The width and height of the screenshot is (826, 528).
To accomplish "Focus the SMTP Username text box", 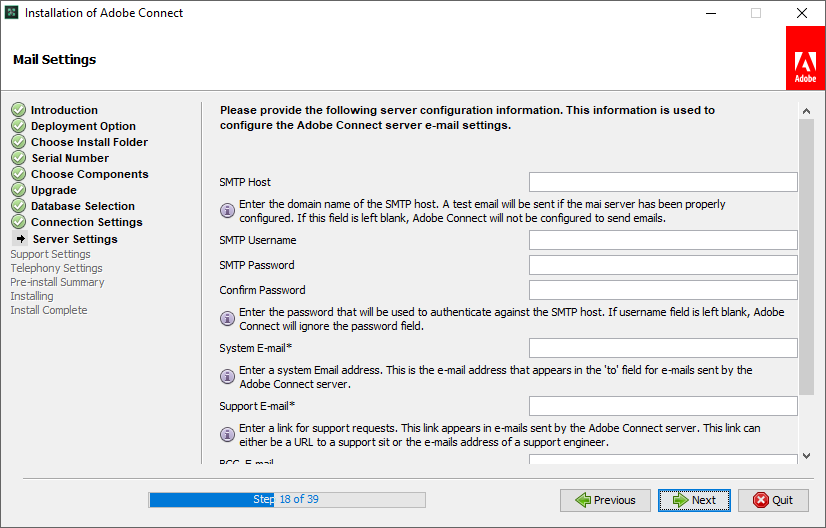I will coord(663,240).
